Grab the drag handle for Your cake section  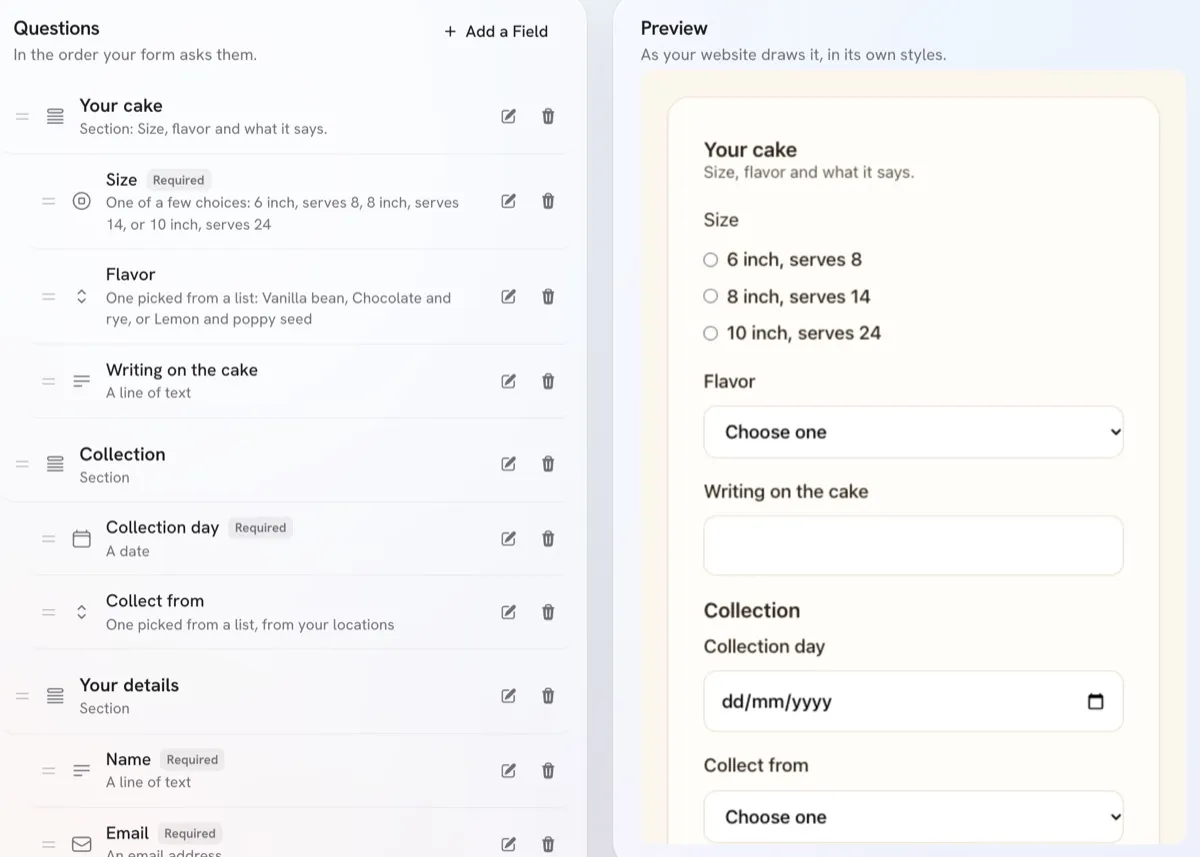pos(22,116)
